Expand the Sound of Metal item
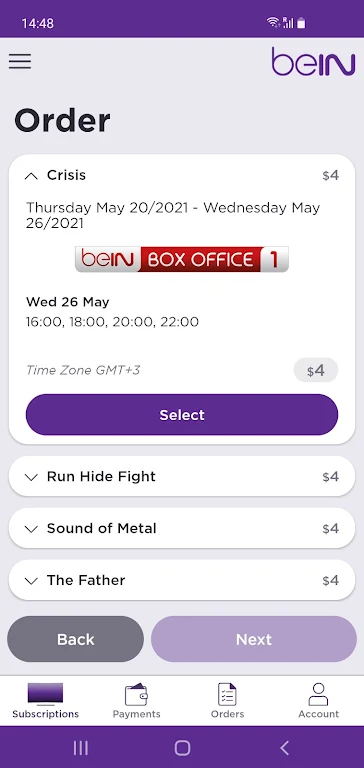364x768 pixels. coord(182,528)
